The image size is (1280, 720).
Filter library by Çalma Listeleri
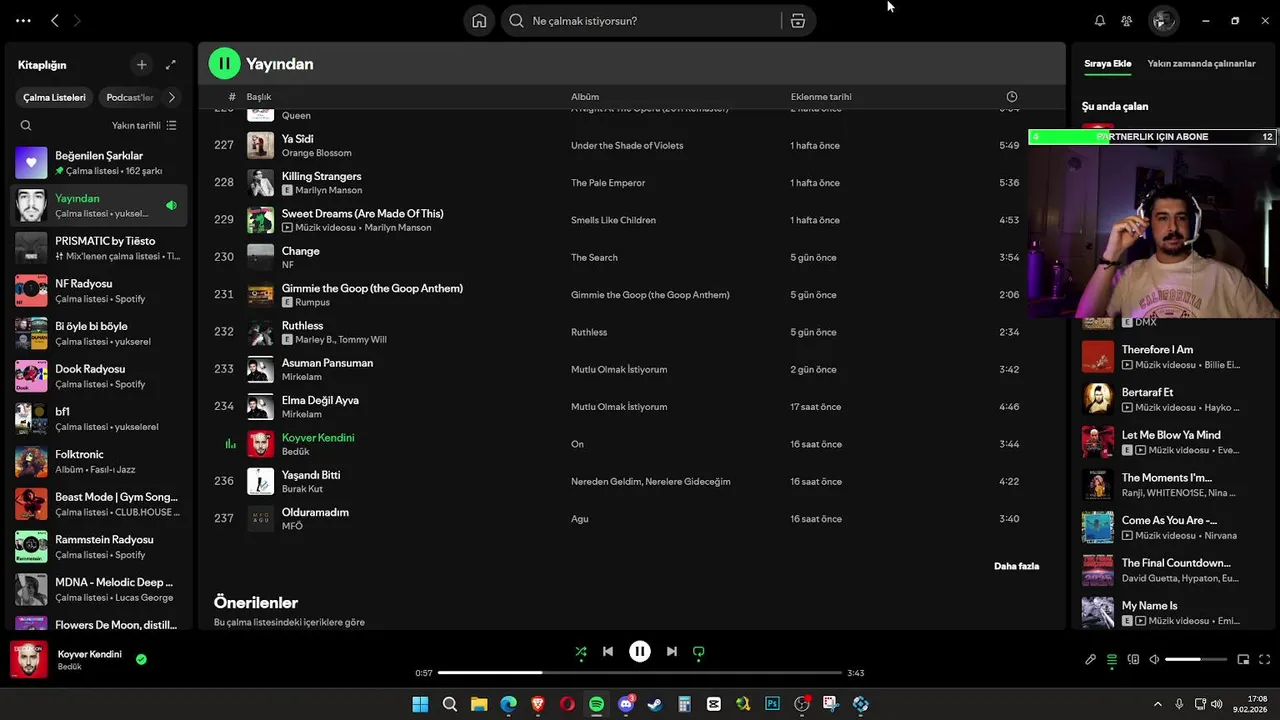[x=55, y=97]
